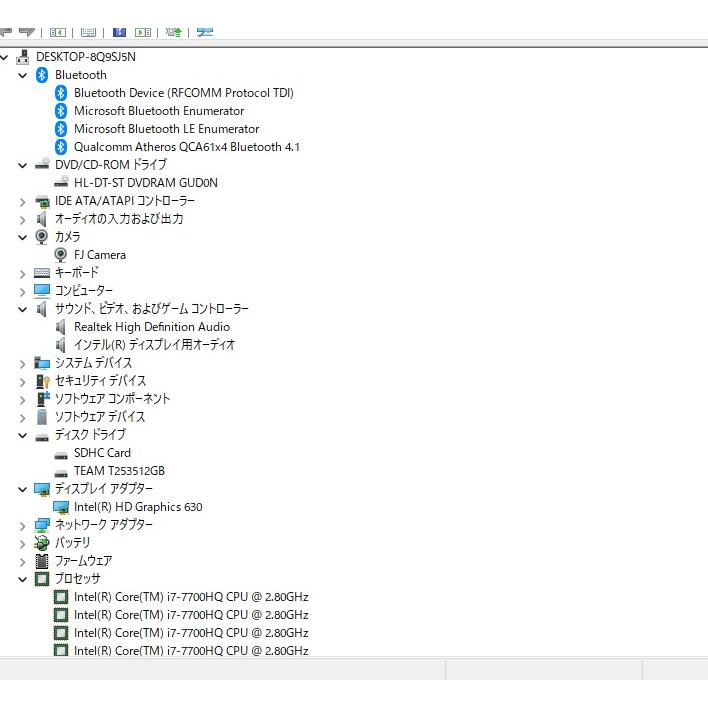Click the scan for hardware changes icon

click(x=205, y=32)
